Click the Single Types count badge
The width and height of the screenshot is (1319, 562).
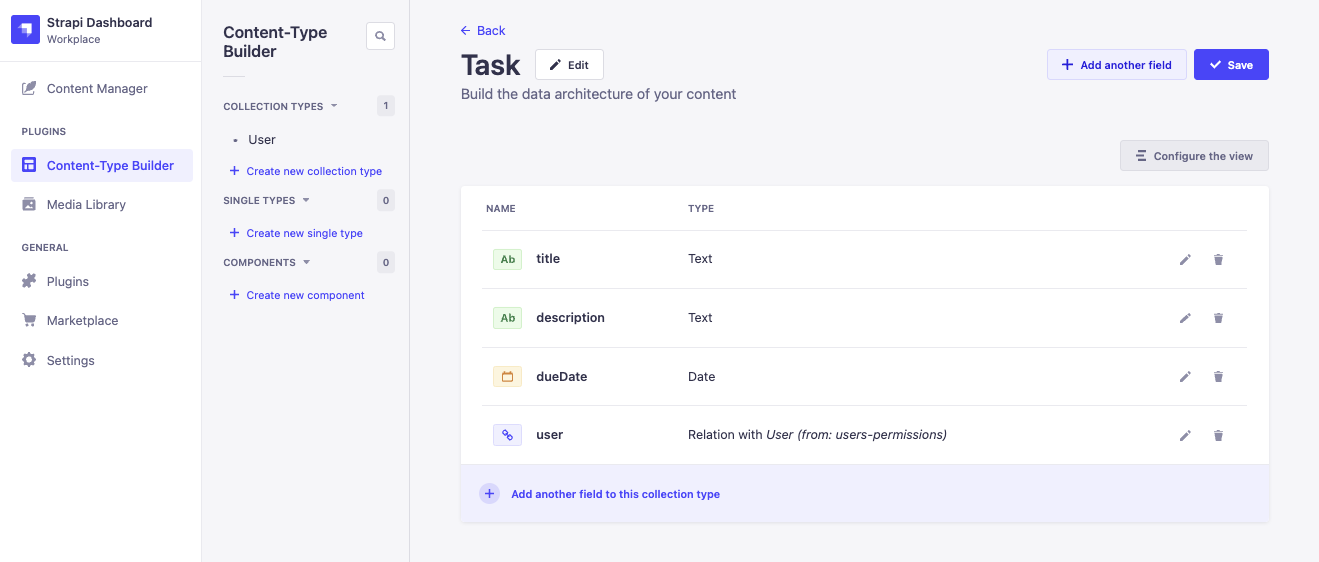(x=386, y=201)
